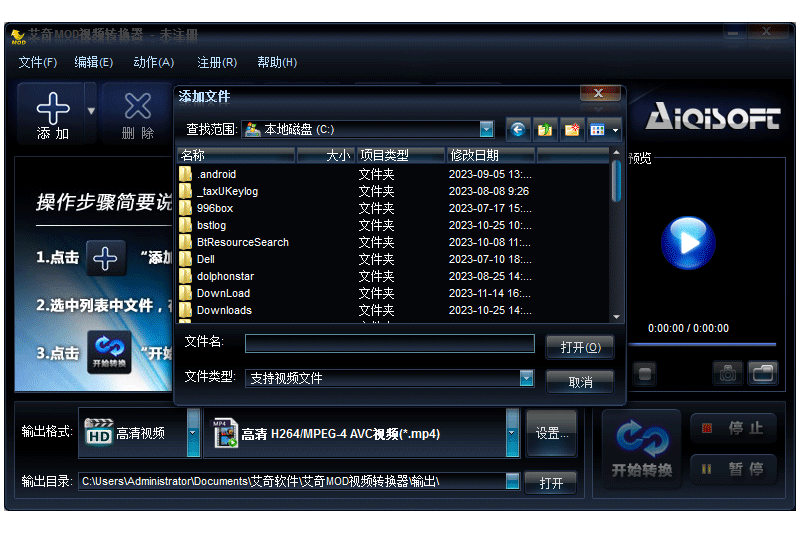Open the view menu arrow in dialog toolbar
Image resolution: width=800 pixels, height=533 pixels.
point(615,130)
